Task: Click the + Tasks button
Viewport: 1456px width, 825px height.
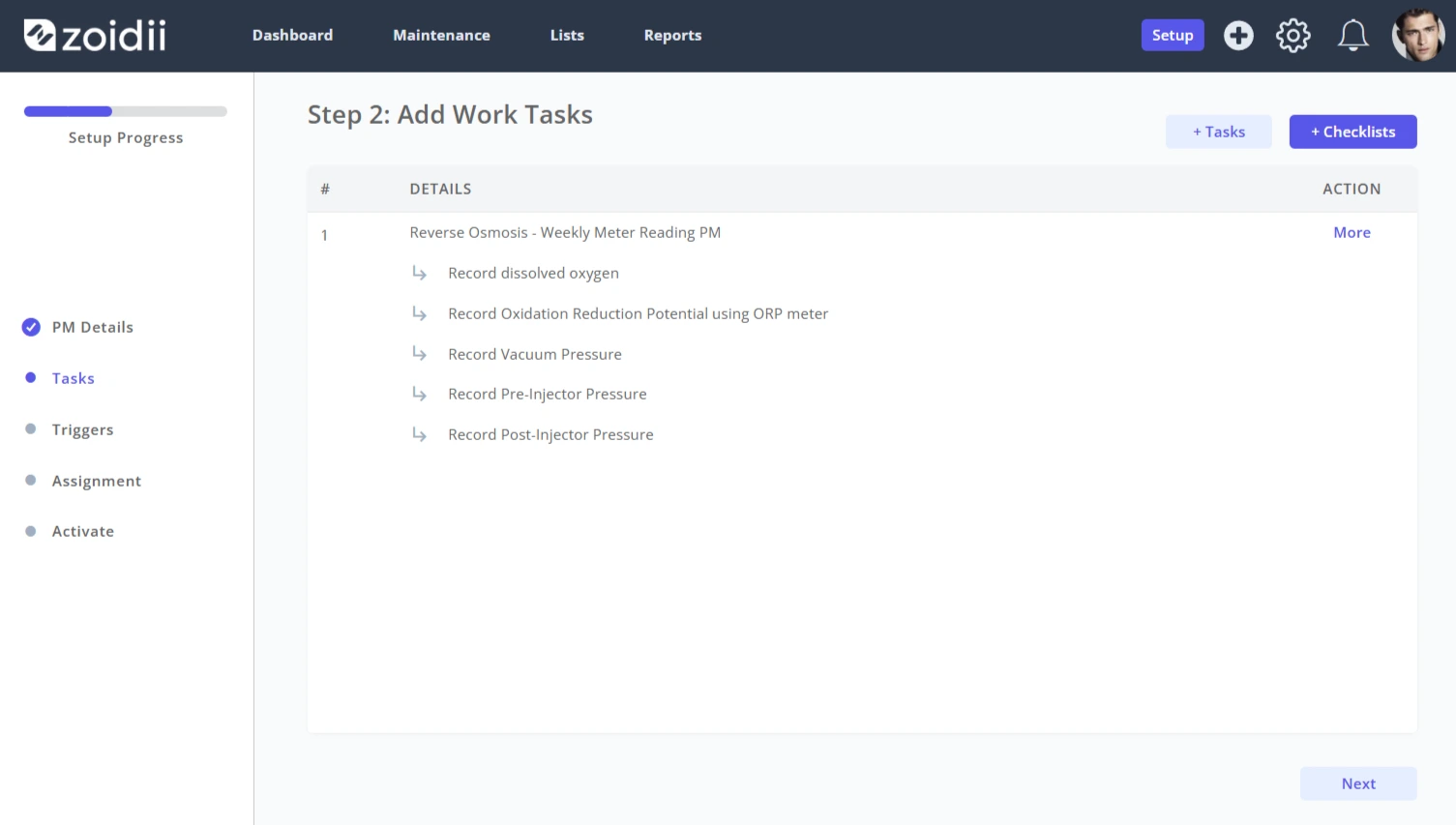Action: click(x=1219, y=132)
